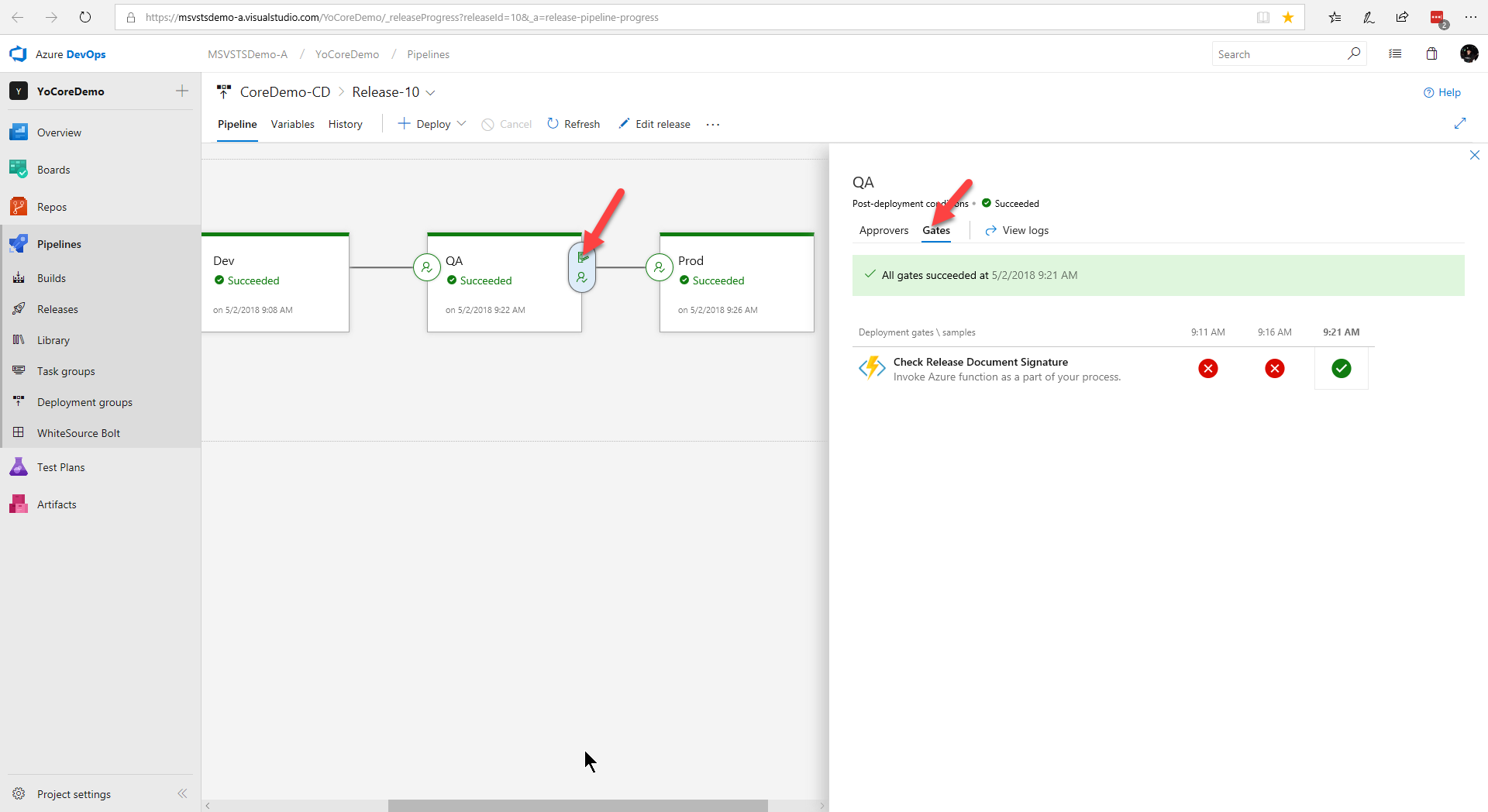Open the Library page

pyautogui.click(x=53, y=340)
